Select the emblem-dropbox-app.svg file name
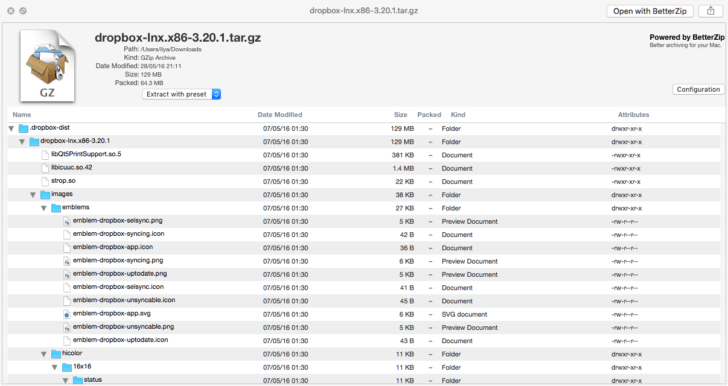This screenshot has width=728, height=386. tap(112, 314)
